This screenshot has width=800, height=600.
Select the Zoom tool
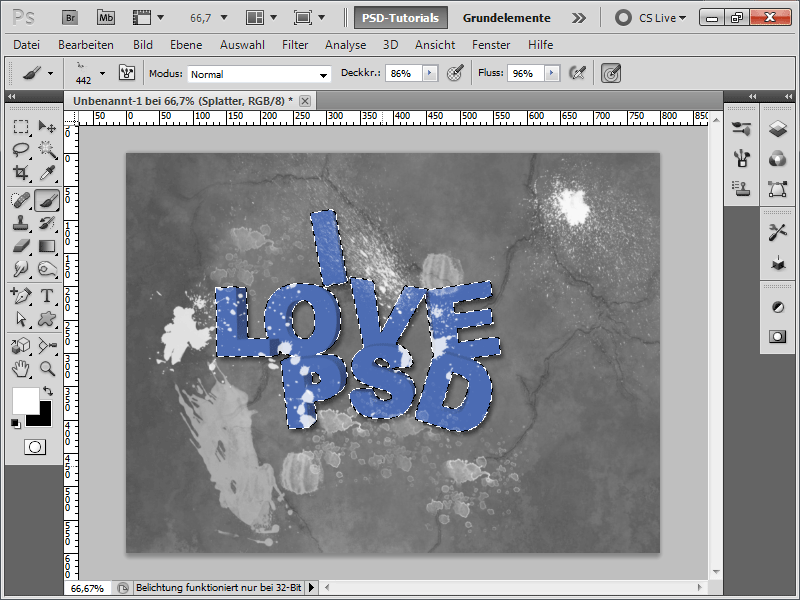[47, 368]
